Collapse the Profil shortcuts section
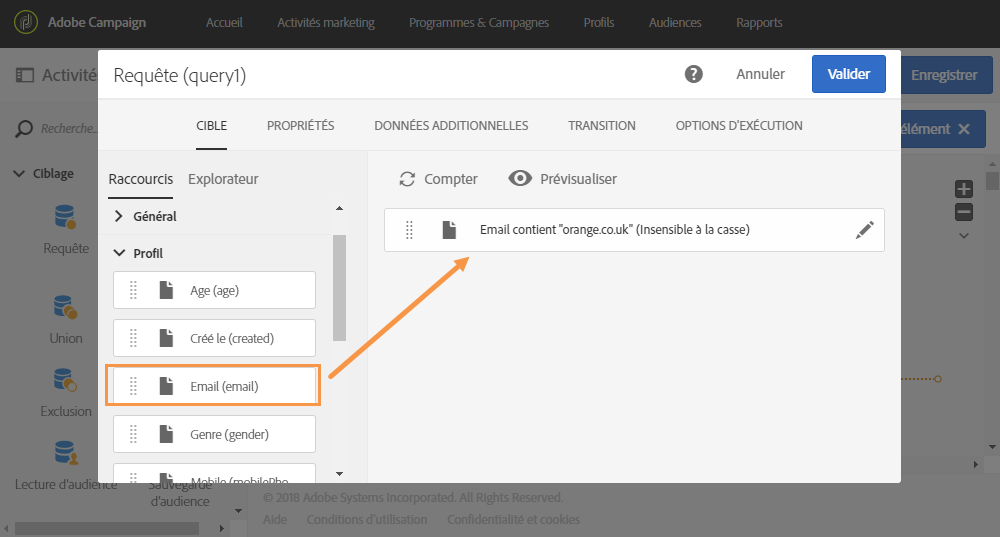Image resolution: width=1000 pixels, height=537 pixels. click(x=119, y=253)
